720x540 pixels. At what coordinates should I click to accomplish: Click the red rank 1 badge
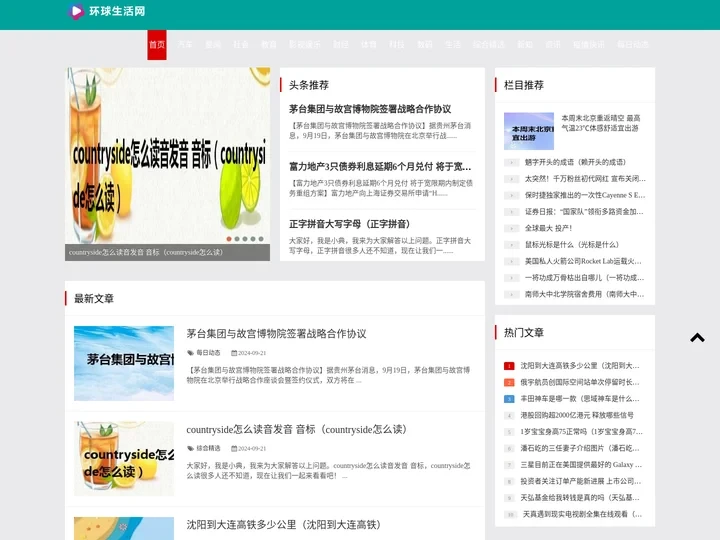[509, 366]
